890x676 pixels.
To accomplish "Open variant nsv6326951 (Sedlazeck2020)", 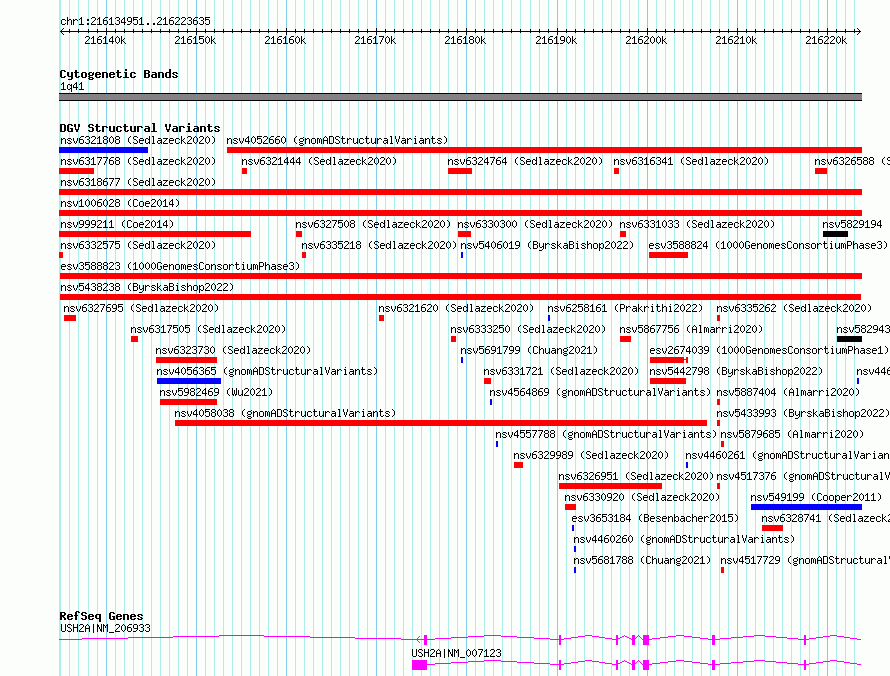I will (x=636, y=476).
